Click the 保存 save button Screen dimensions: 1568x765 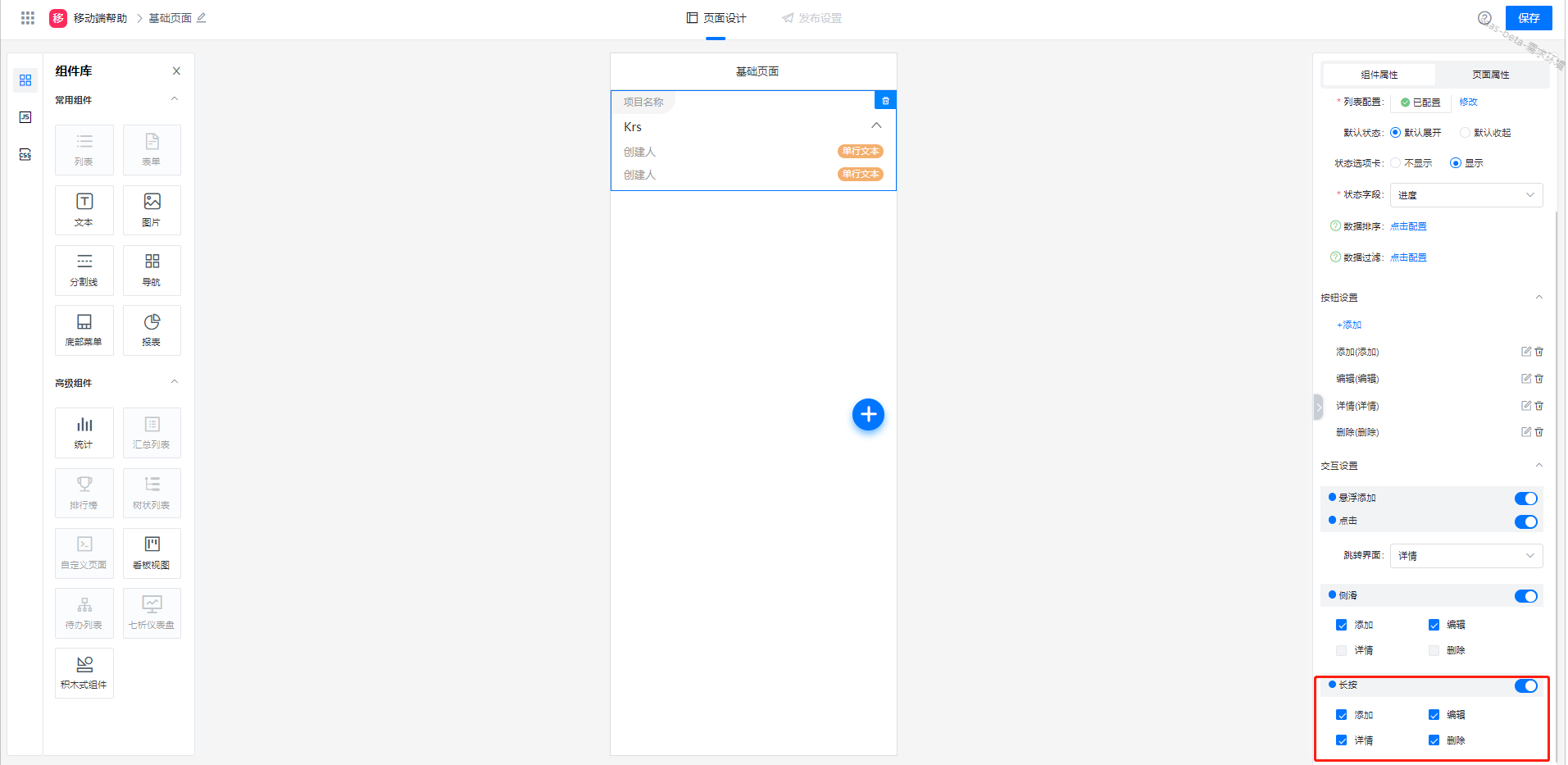tap(1529, 18)
